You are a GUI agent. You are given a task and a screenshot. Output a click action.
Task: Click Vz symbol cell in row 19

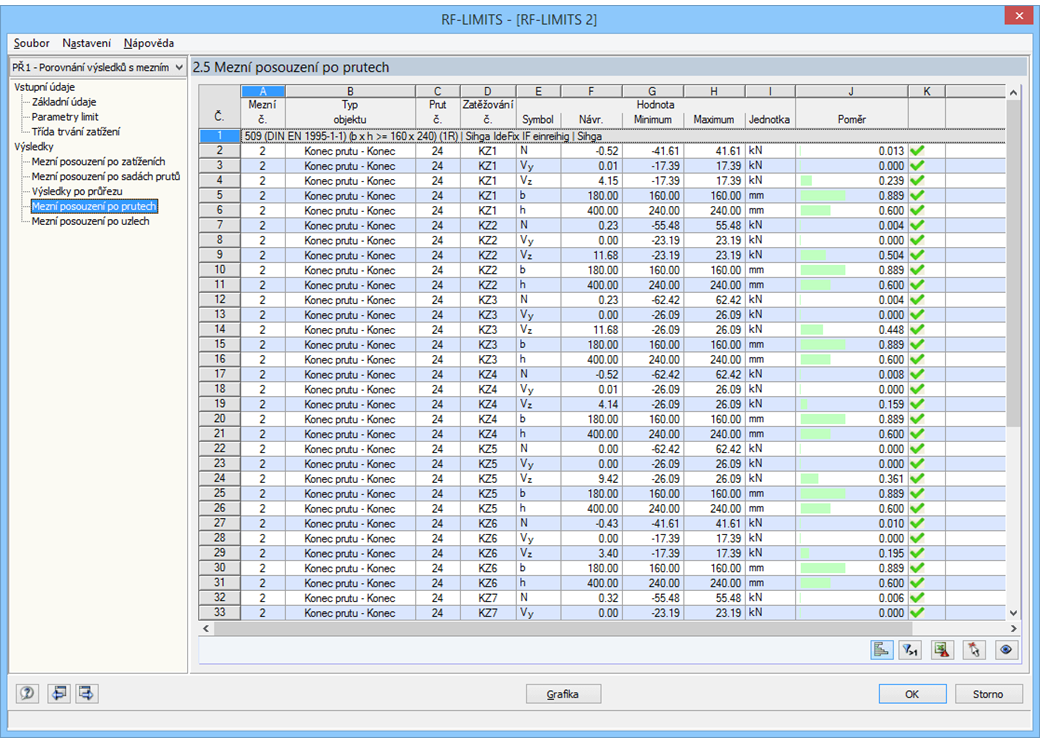click(539, 404)
